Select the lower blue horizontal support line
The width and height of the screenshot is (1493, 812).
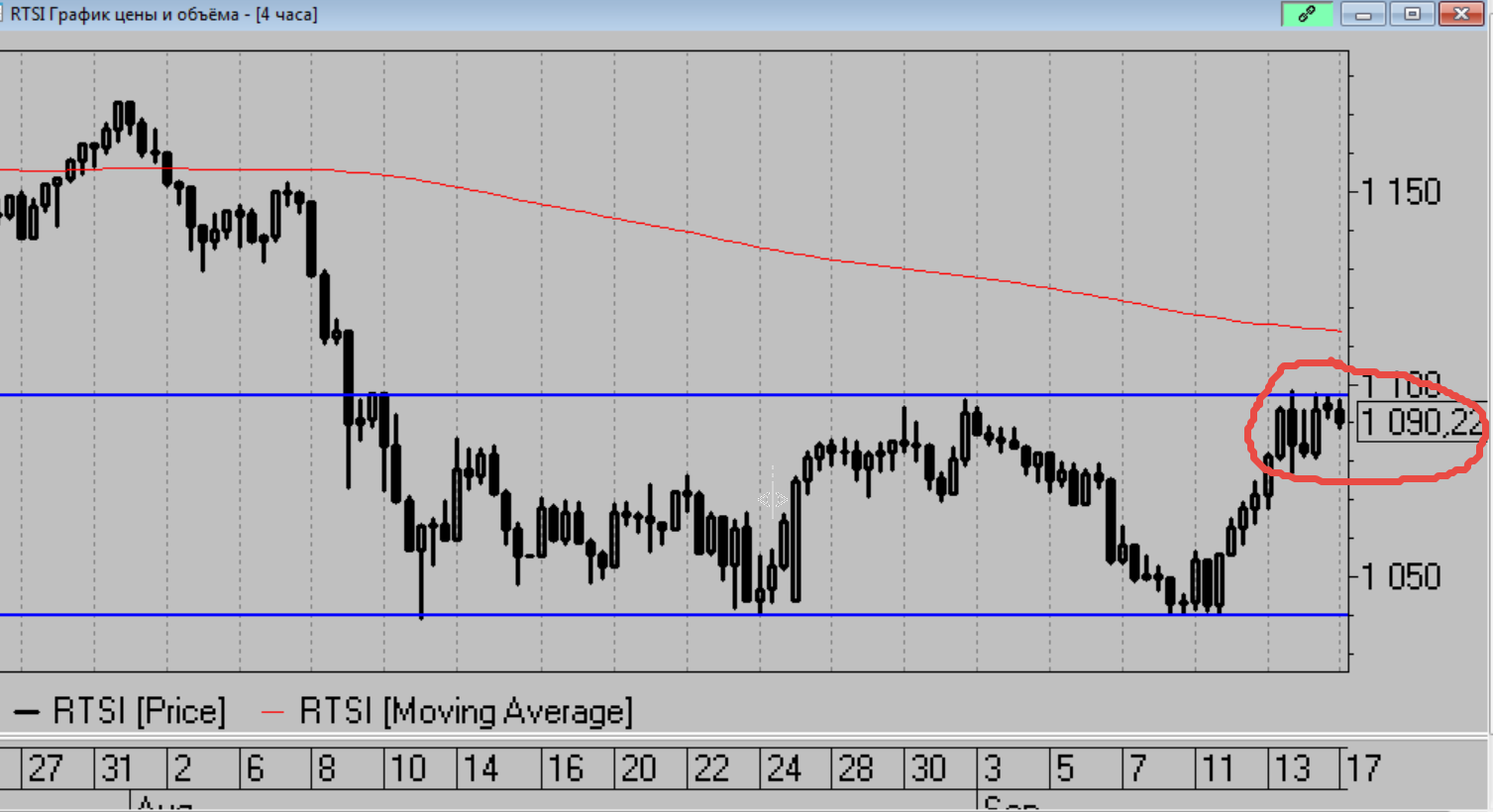click(594, 615)
